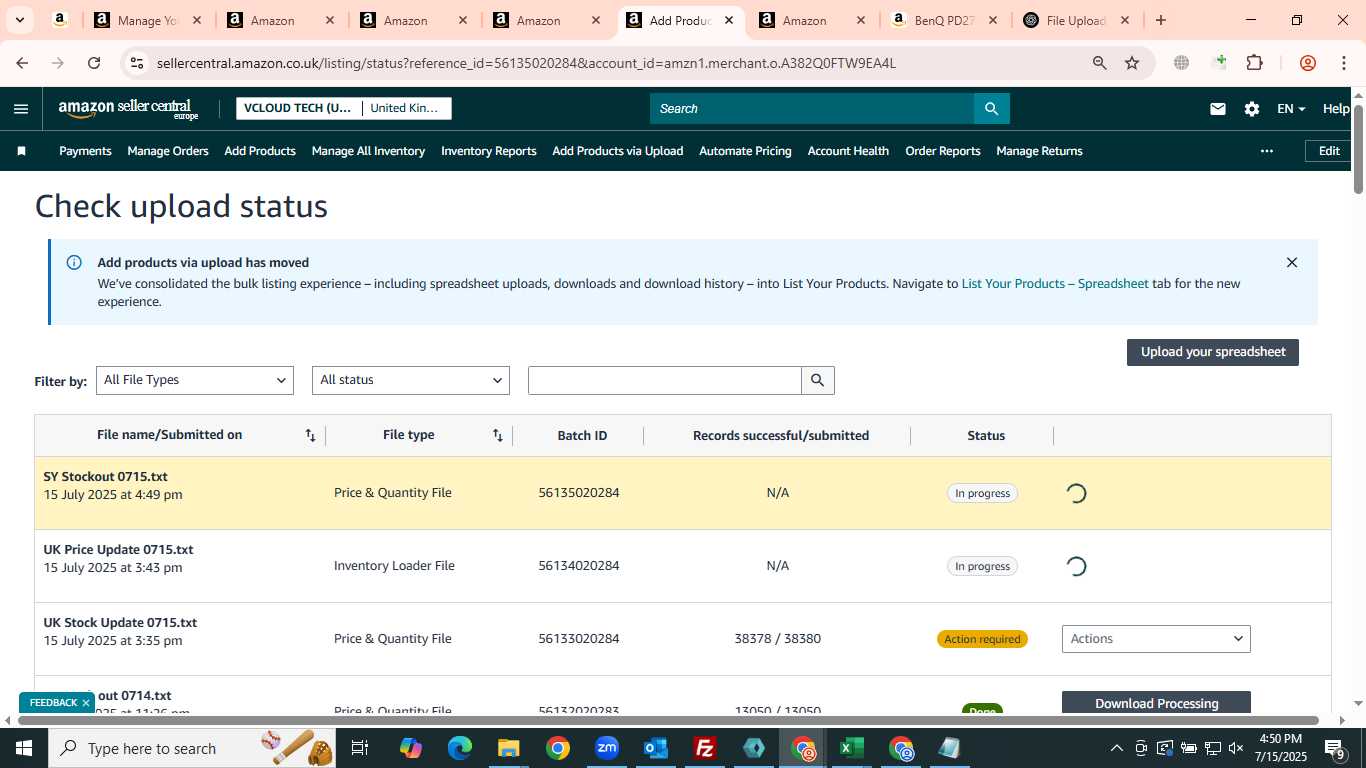Open Chrome extensions puzzle icon
The image size is (1366, 768).
(x=1254, y=63)
